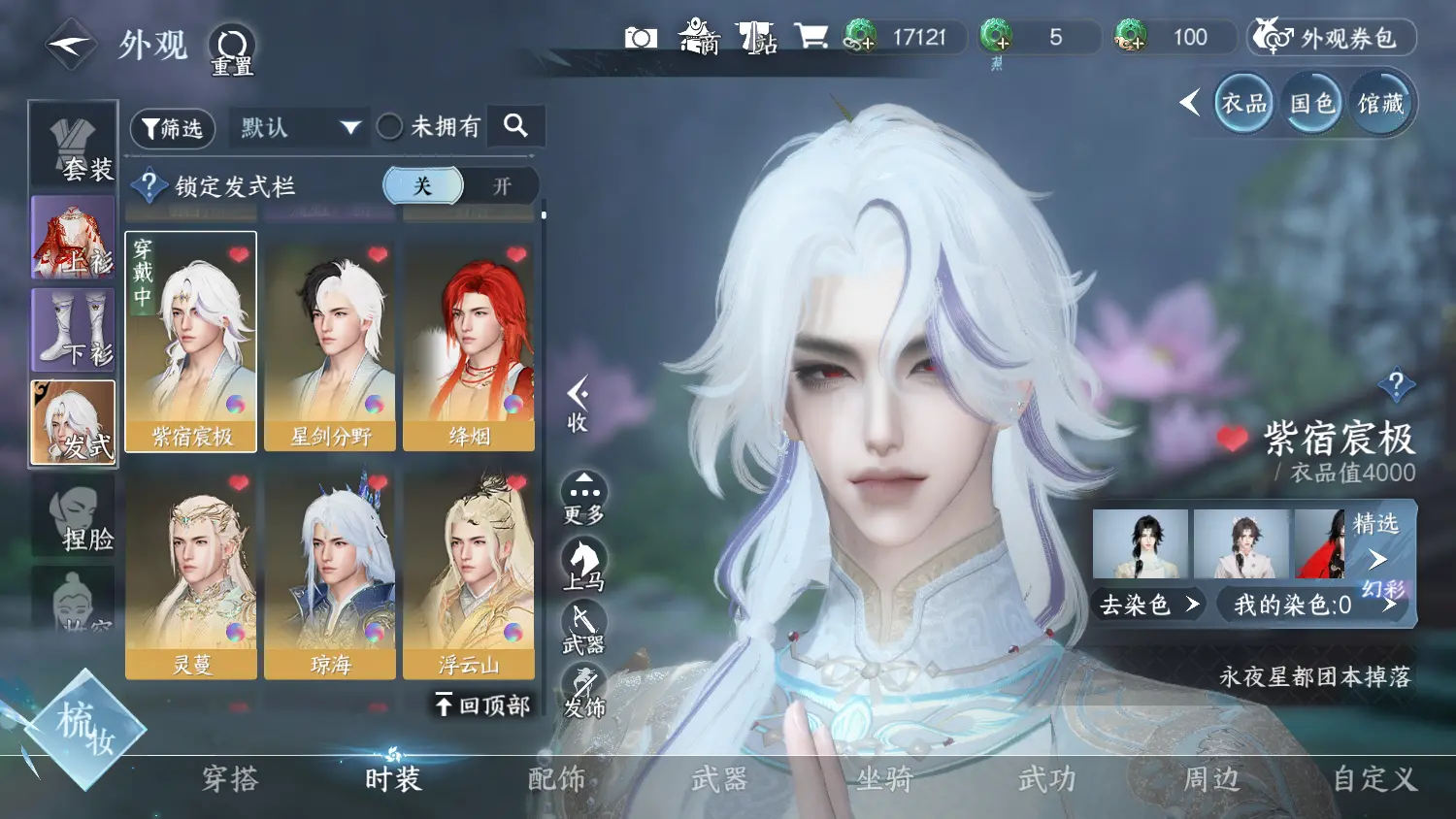
Task: Toggle favorite heart on 浮云山 card
Action: 516,482
